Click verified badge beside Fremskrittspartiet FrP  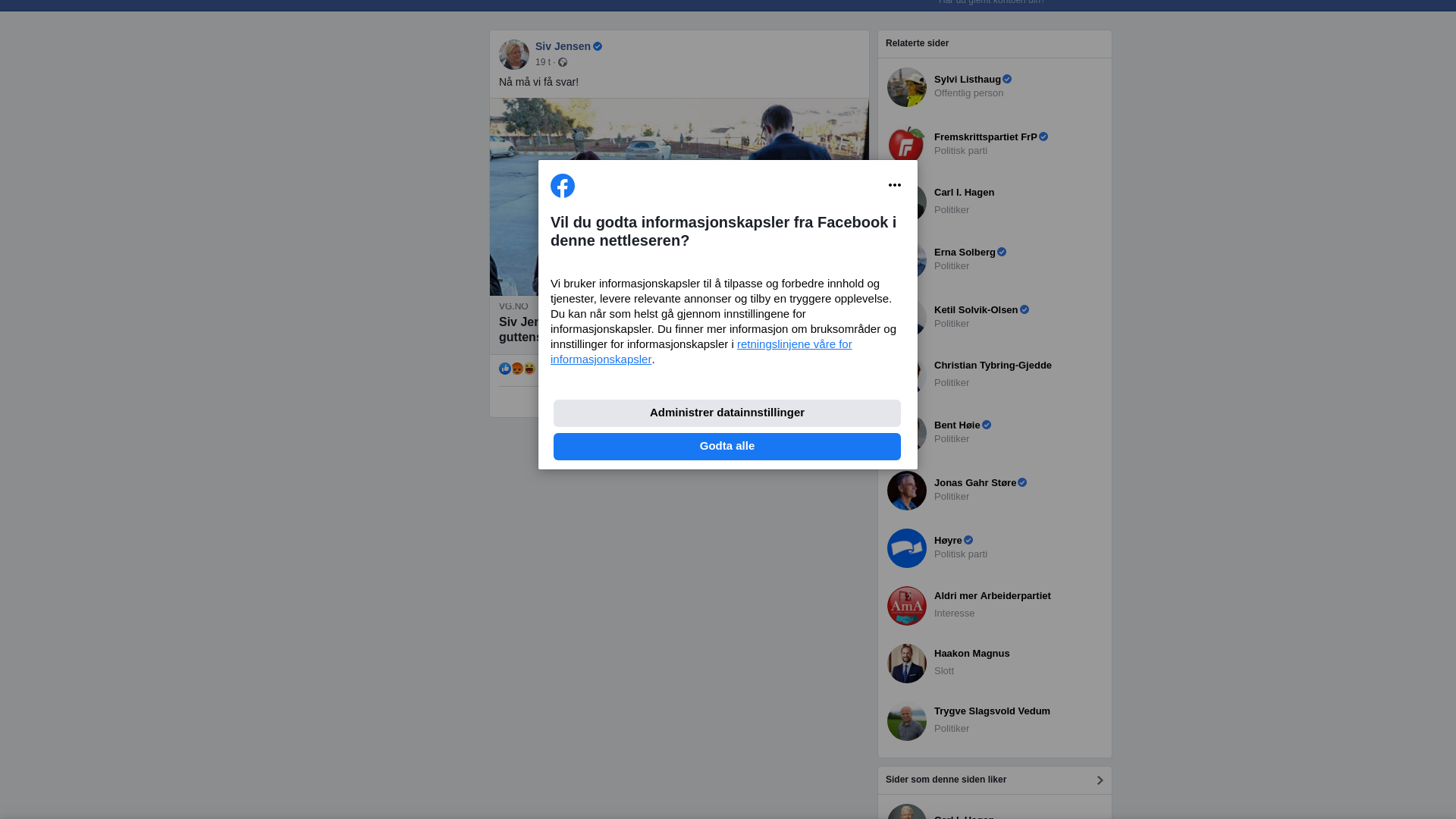pyautogui.click(x=1043, y=137)
